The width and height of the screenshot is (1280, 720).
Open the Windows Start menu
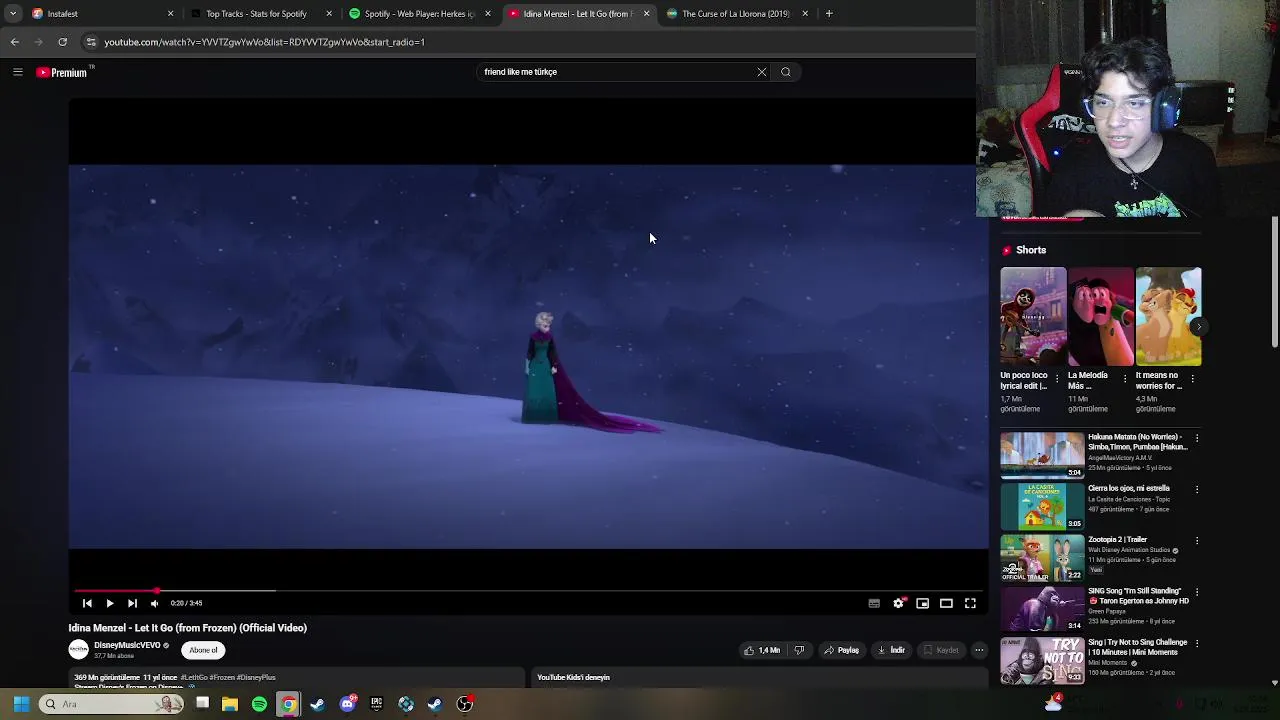click(21, 704)
